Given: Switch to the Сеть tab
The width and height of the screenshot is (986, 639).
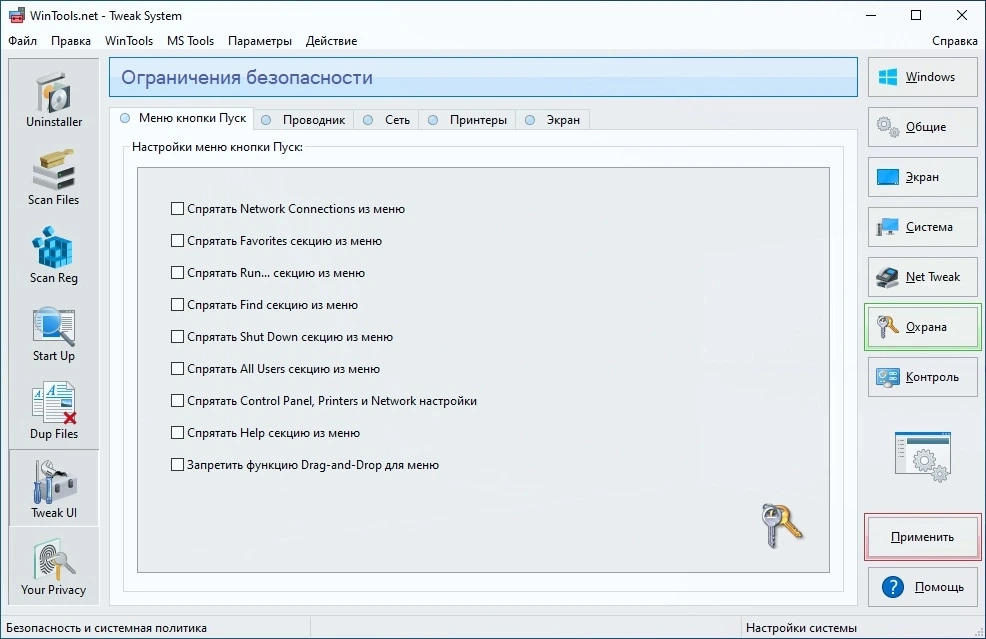Looking at the screenshot, I should 387,119.
